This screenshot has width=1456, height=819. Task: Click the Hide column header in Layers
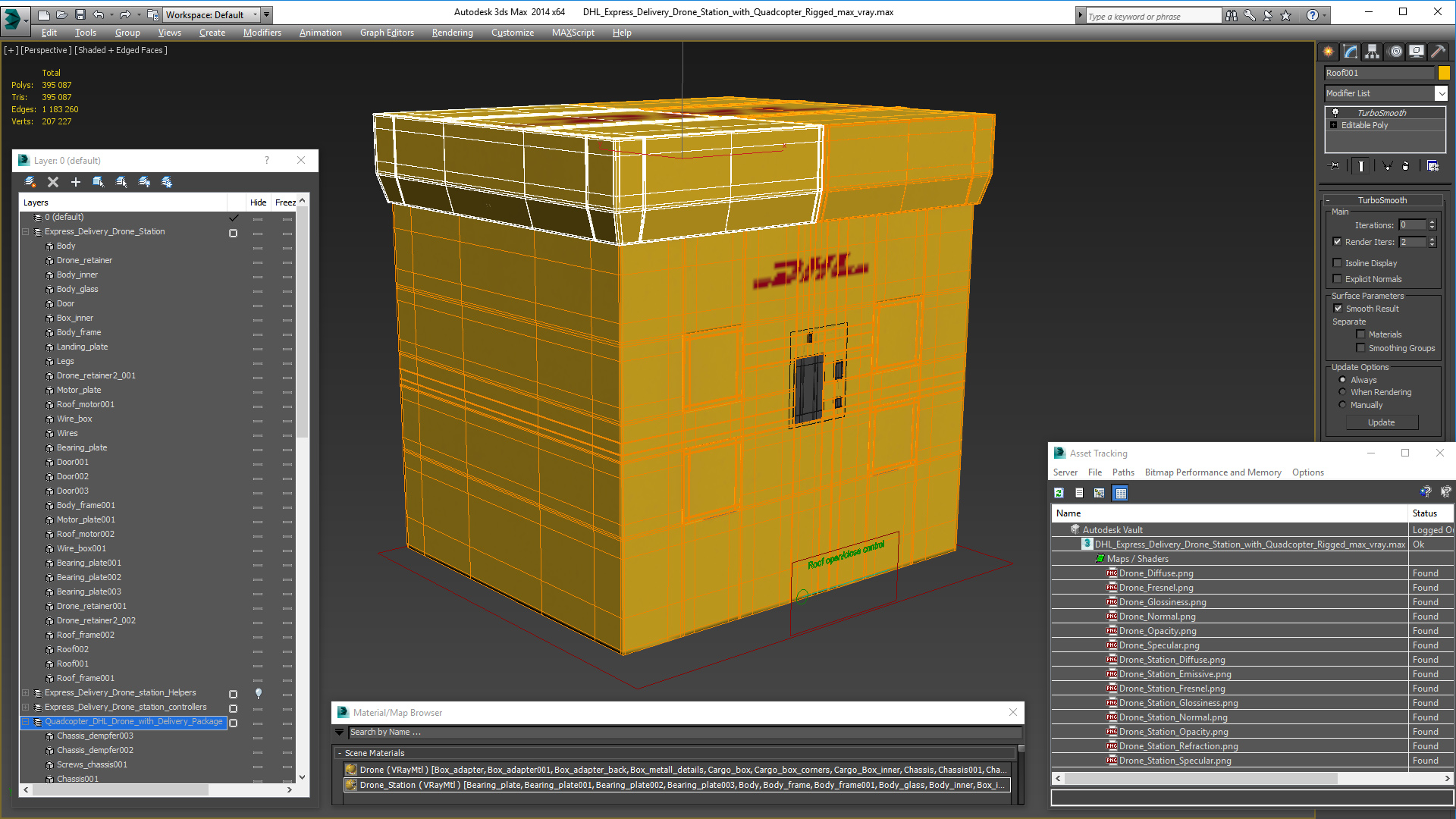(259, 202)
